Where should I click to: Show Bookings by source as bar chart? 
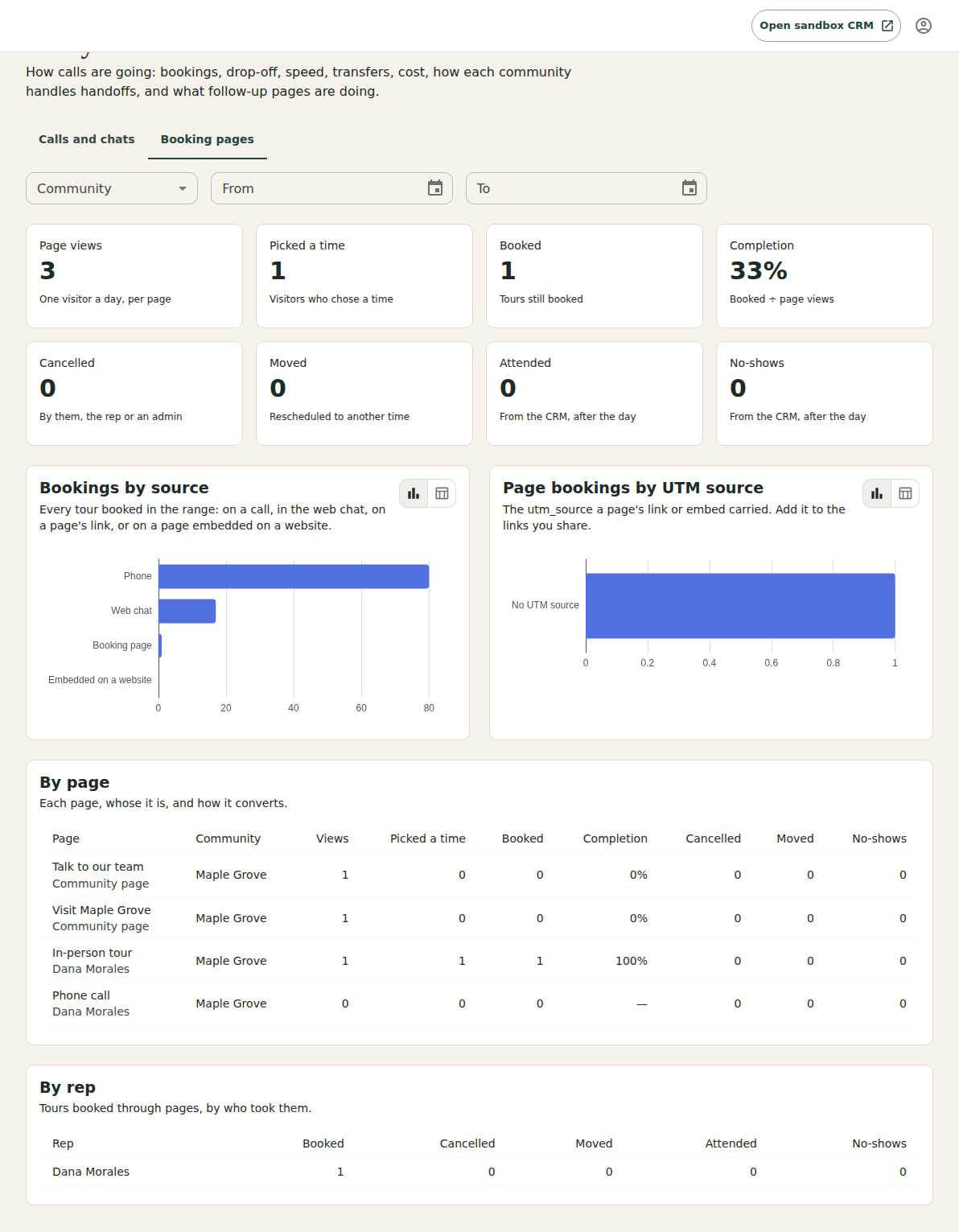click(414, 493)
